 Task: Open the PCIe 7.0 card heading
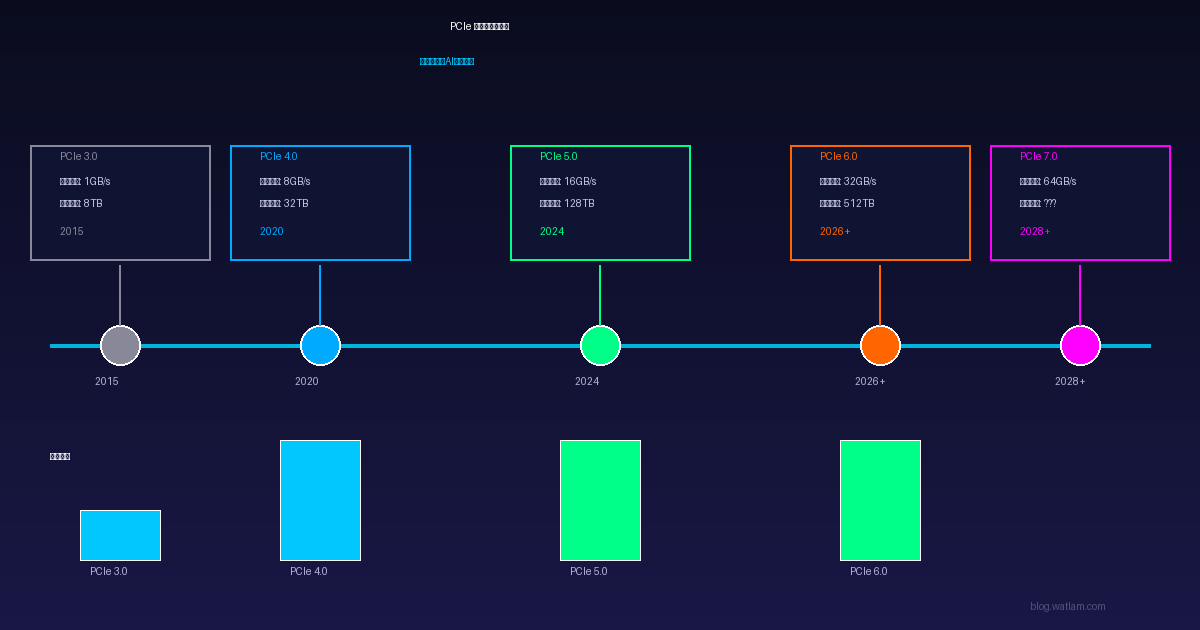(1039, 157)
